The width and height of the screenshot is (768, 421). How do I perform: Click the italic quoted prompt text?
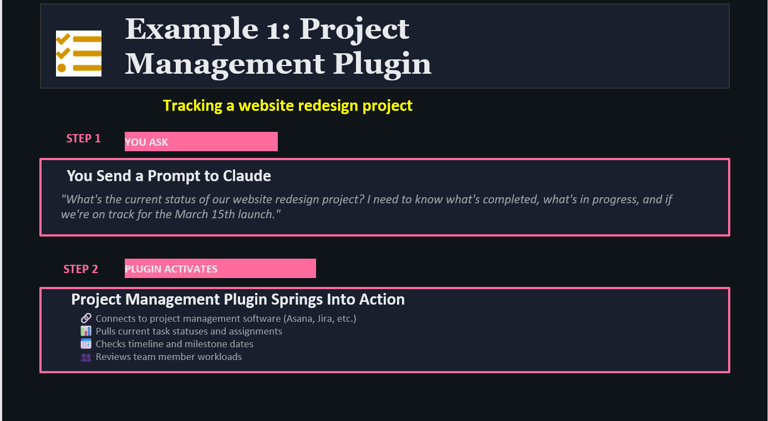[x=366, y=207]
